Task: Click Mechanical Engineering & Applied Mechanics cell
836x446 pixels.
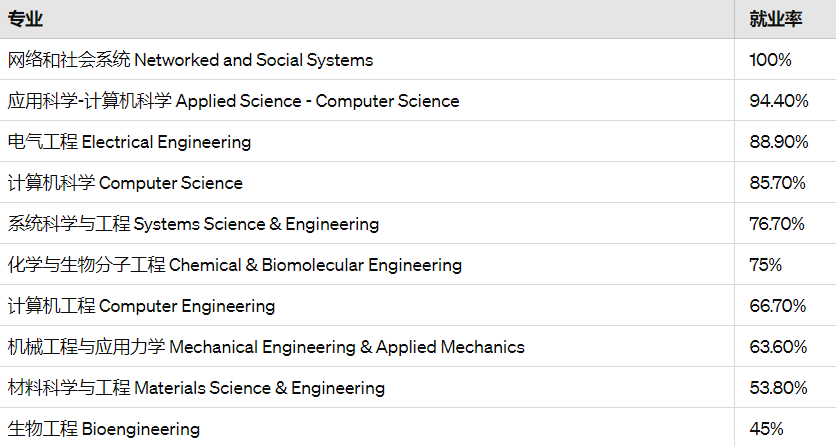Action: click(x=367, y=347)
